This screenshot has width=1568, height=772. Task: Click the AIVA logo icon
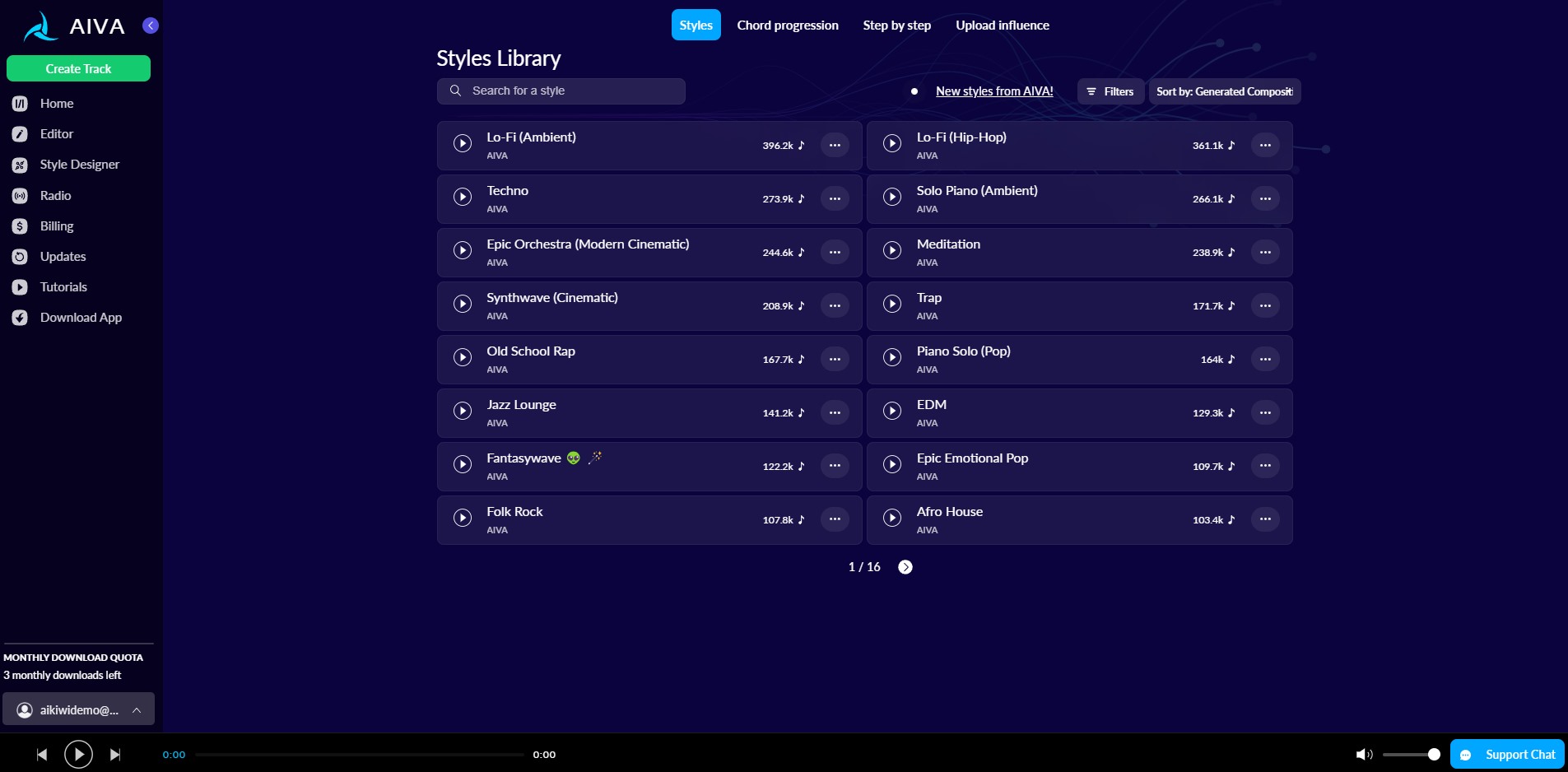[40, 26]
